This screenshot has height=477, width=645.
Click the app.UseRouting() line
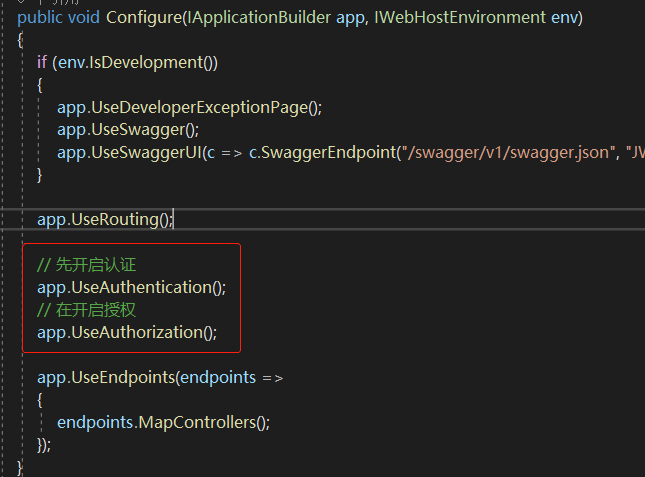click(105, 219)
